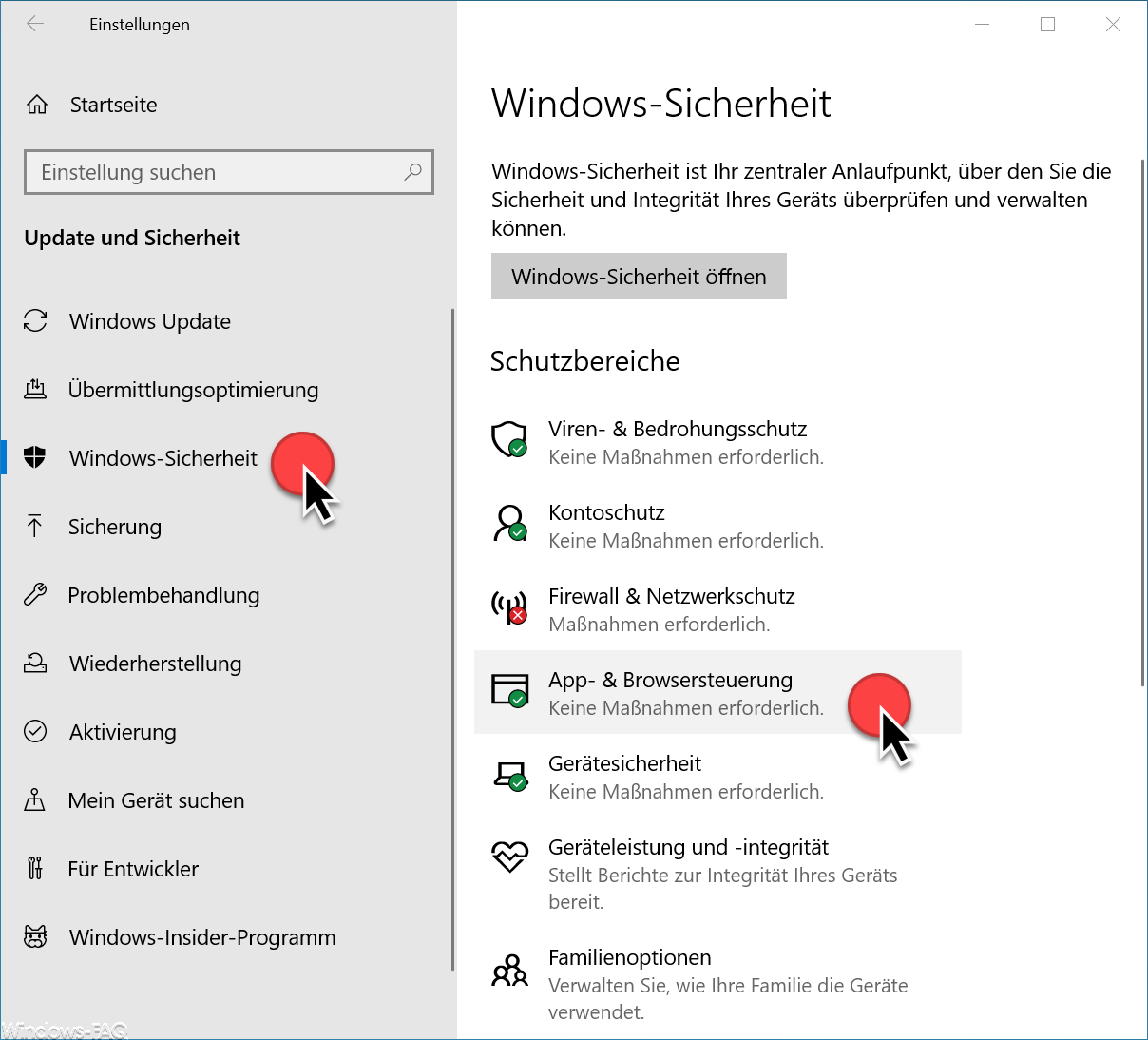The height and width of the screenshot is (1040, 1148).
Task: Open Familienoptionen
Action: point(630,957)
